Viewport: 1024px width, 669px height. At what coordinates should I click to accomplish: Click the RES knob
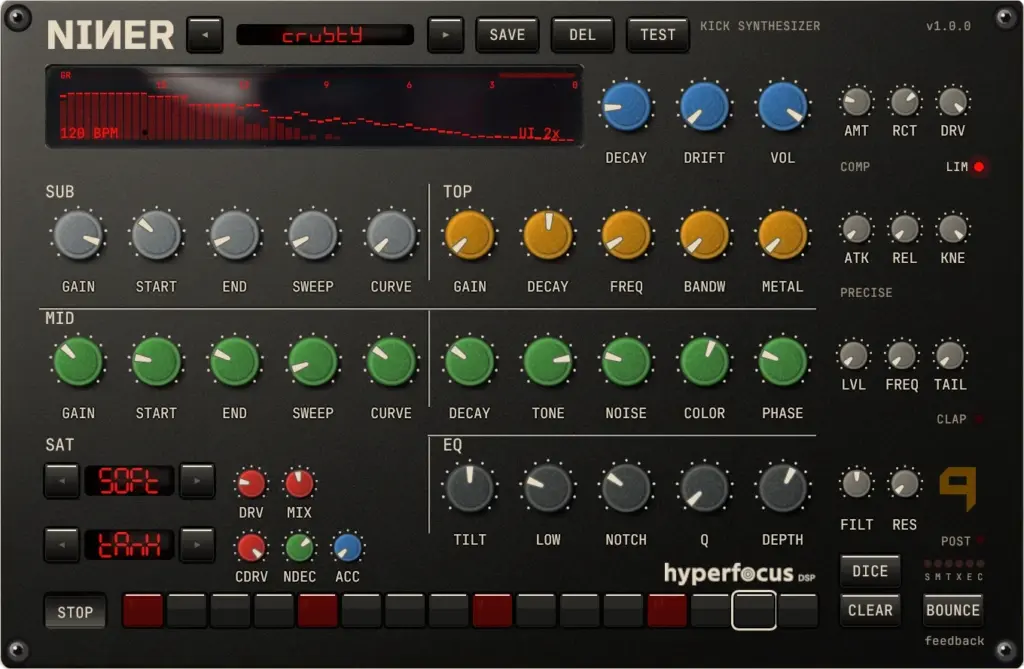pos(904,484)
